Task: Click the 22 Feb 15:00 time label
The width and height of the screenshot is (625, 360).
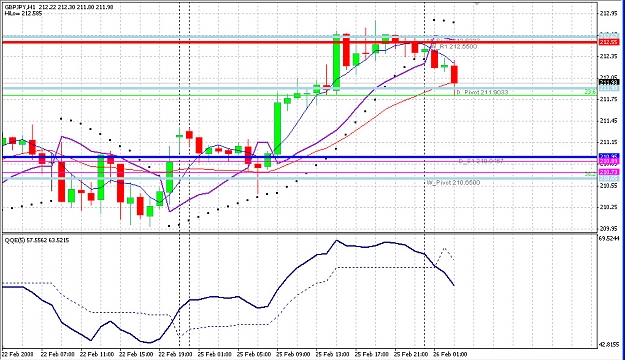Action: (136, 354)
